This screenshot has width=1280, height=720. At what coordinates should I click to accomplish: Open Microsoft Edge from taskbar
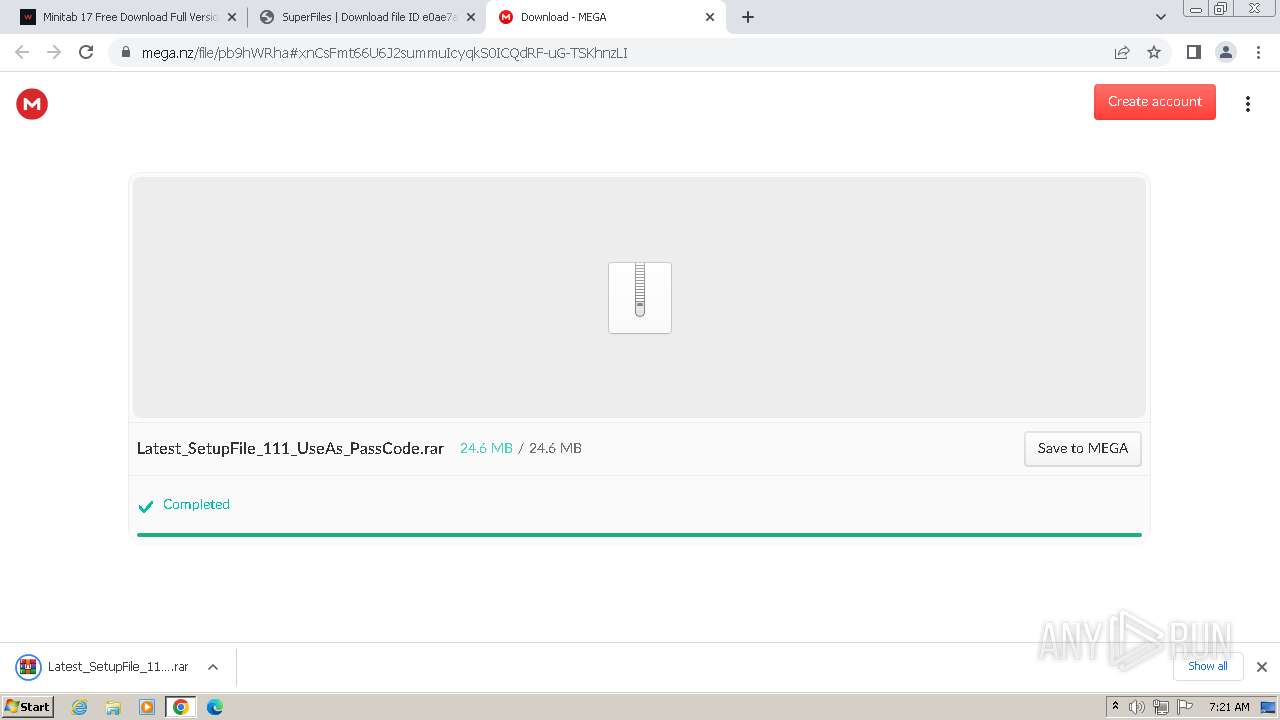click(215, 707)
